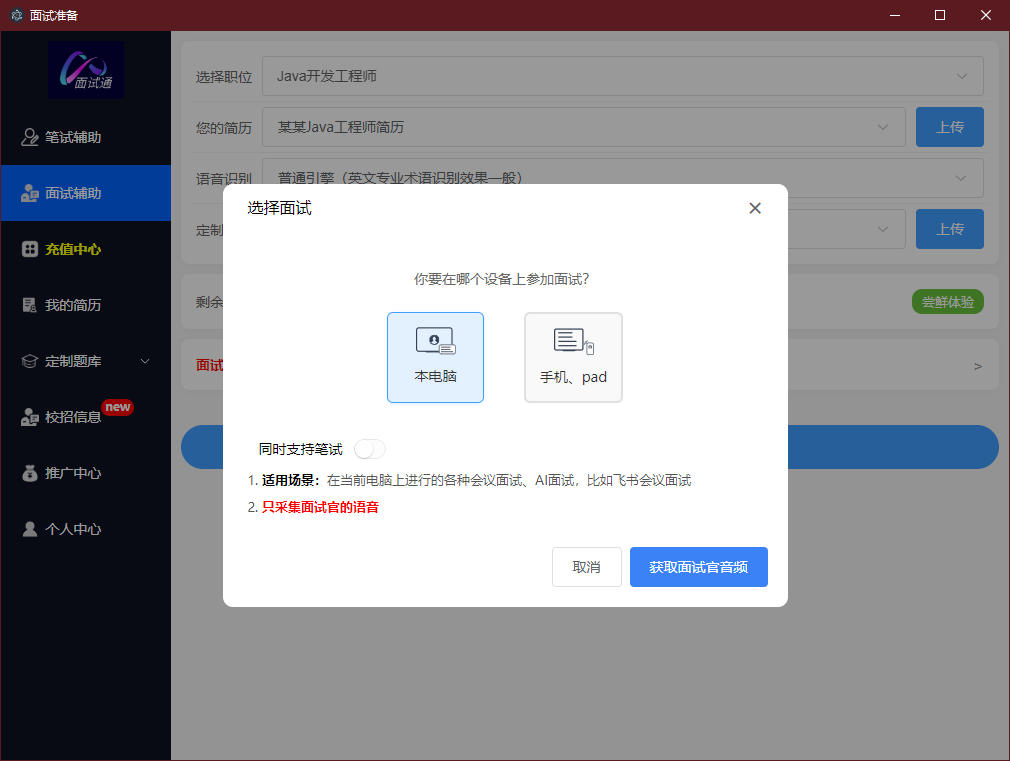Screen dimensions: 1010x761
Task: Expand the 定制题库 sidebar submenu arrow
Action: click(x=145, y=361)
